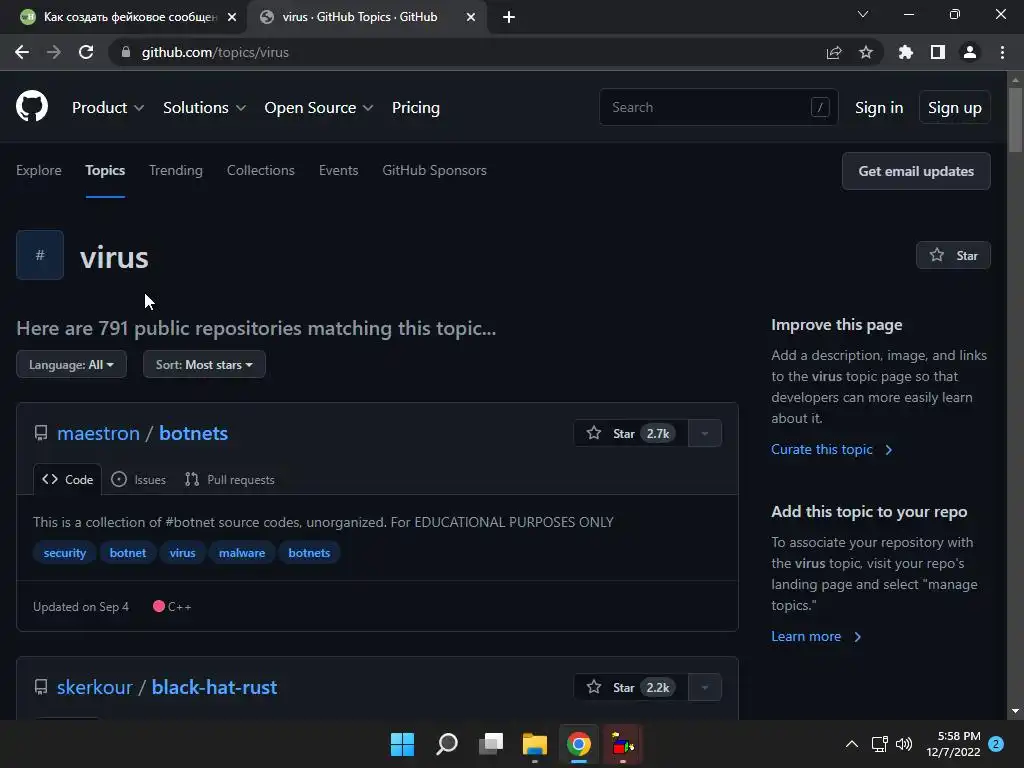Open the Chrome three-dot menu

[x=1002, y=52]
